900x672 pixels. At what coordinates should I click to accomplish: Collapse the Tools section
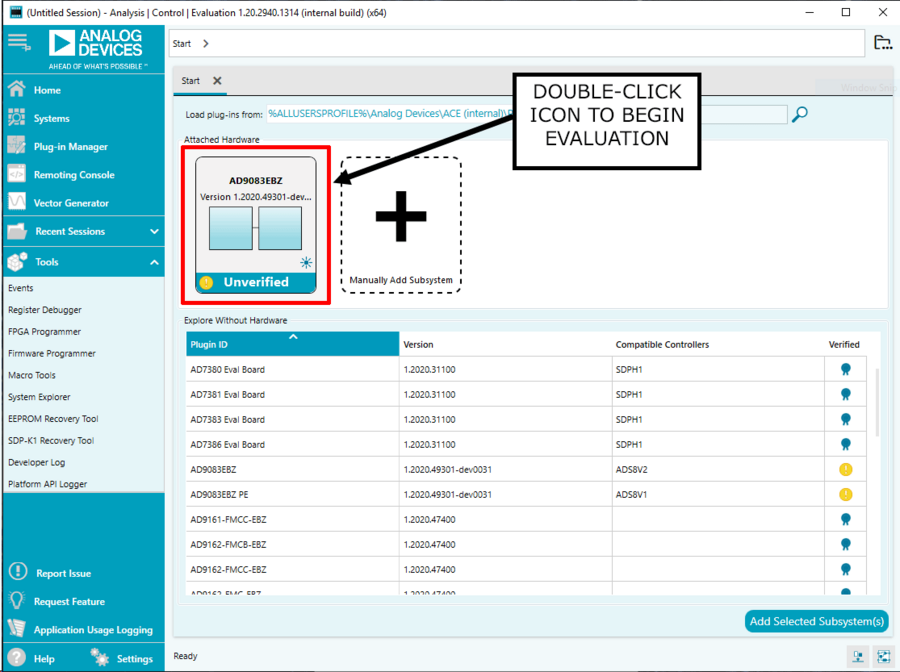(x=154, y=262)
